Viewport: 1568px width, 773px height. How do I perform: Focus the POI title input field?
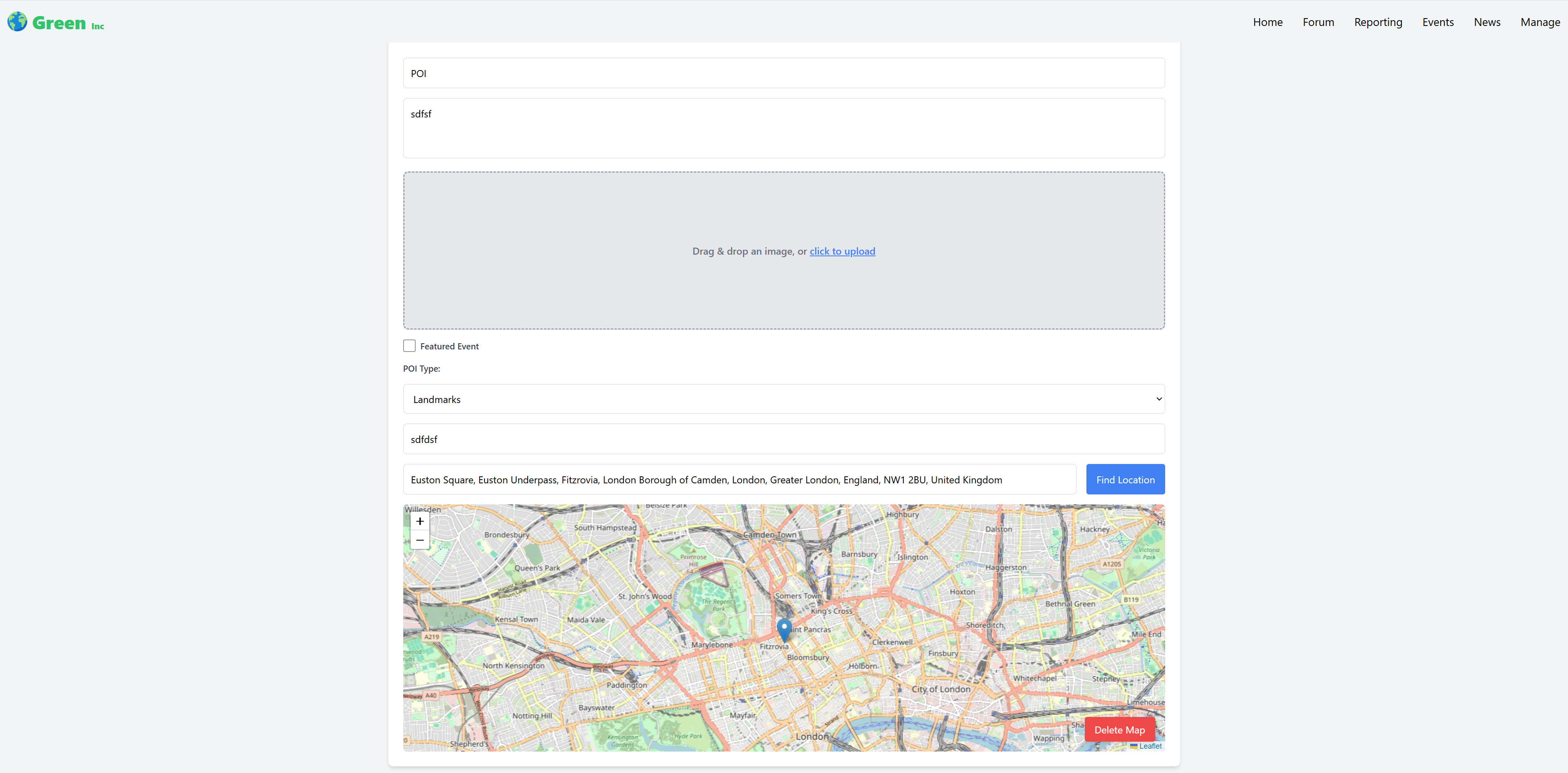tap(783, 73)
